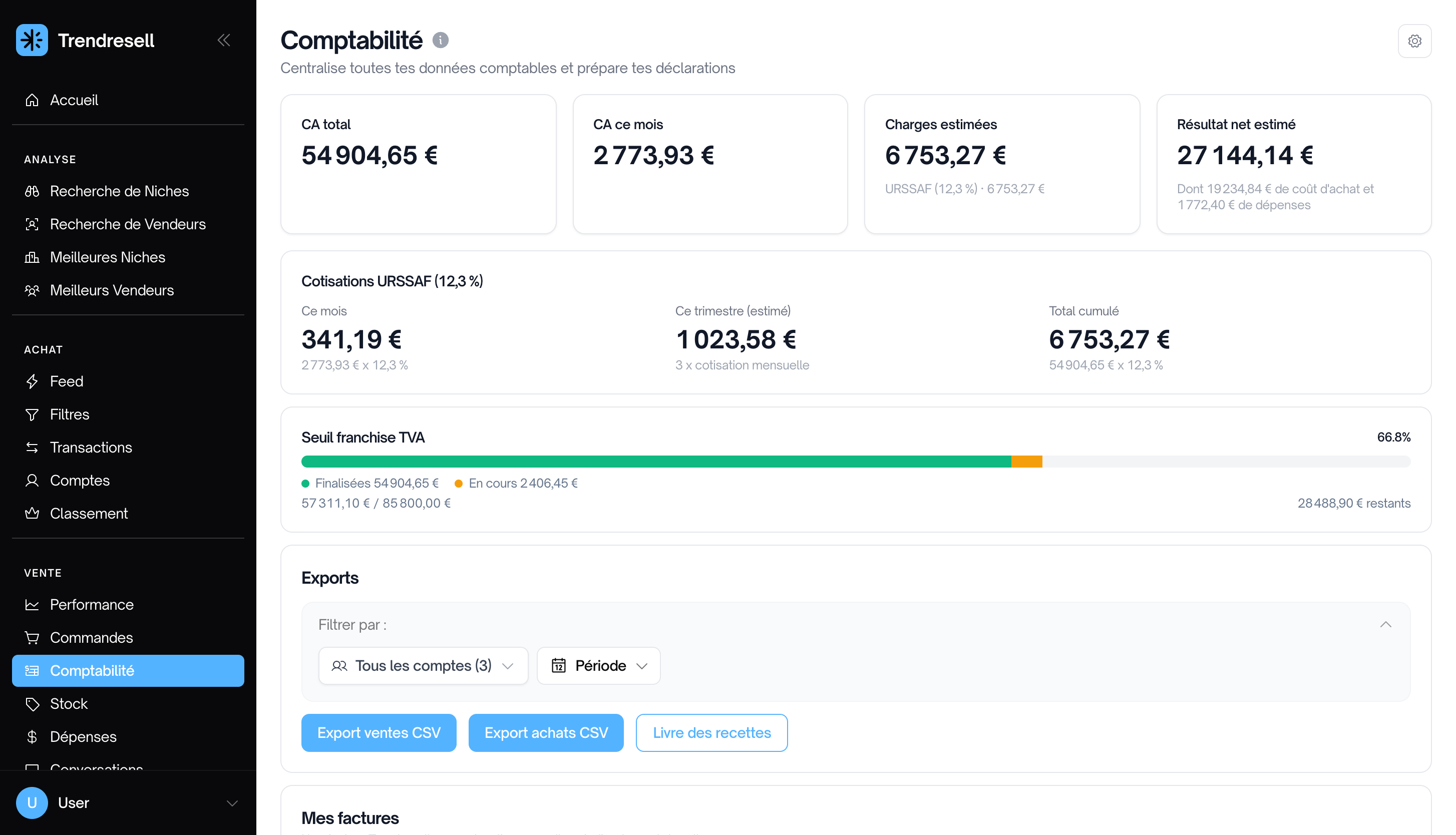Click the '341,19 €' monthly contribution
The width and height of the screenshot is (1456, 835).
(351, 339)
